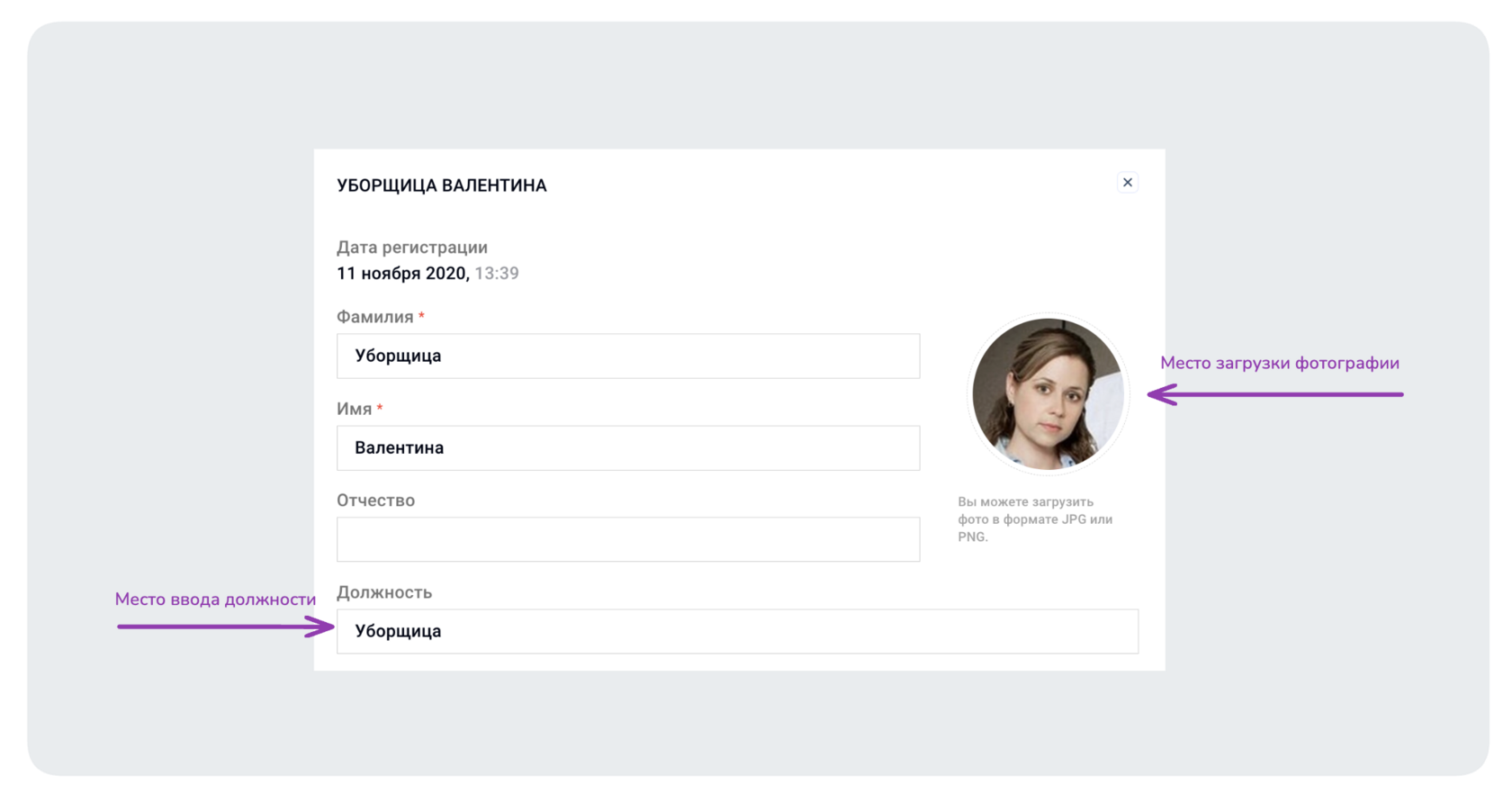Click the JPG or PNG upload hint text
1512x794 pixels.
(x=1035, y=519)
